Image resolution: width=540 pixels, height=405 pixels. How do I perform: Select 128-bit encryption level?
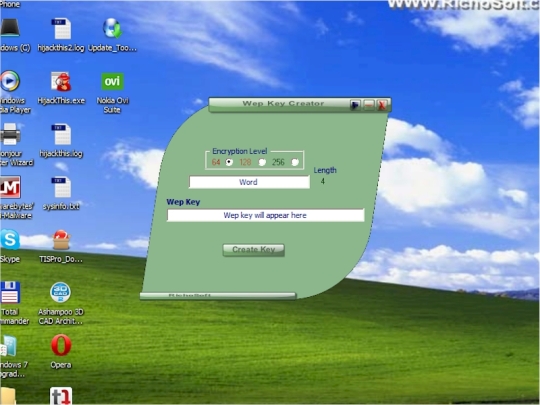tap(262, 162)
